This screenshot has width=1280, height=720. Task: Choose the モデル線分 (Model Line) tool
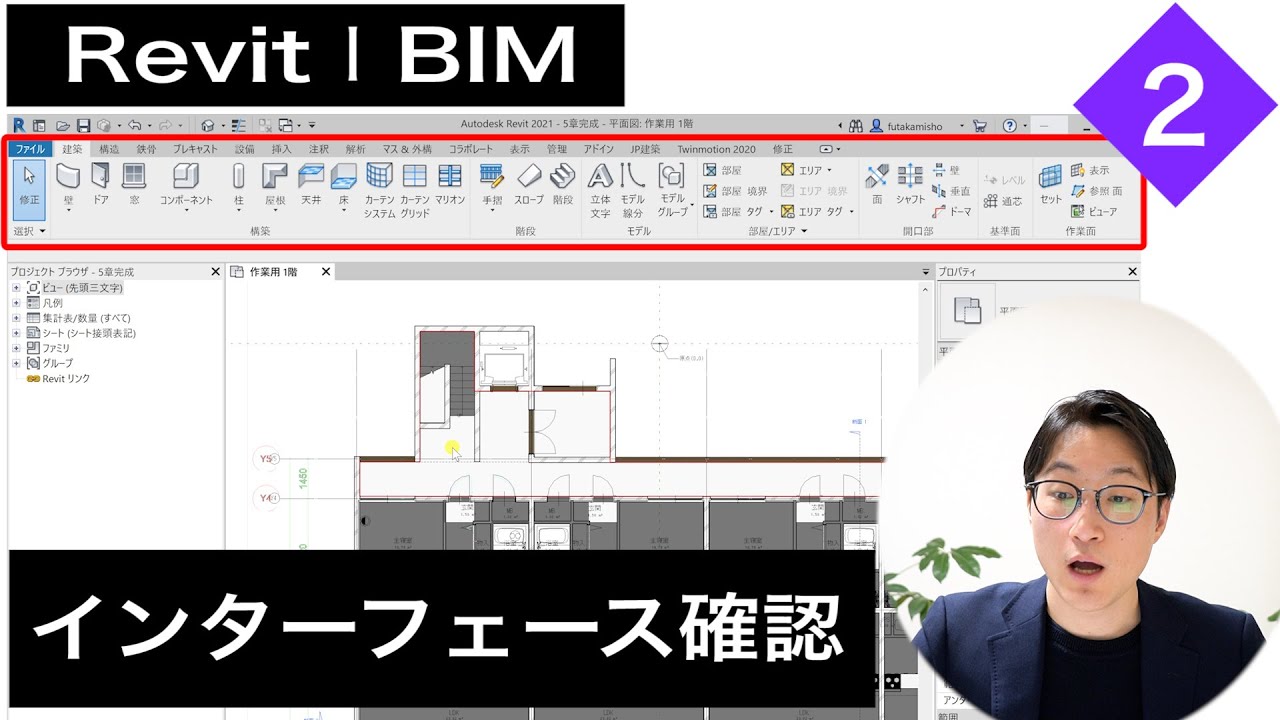coord(632,191)
